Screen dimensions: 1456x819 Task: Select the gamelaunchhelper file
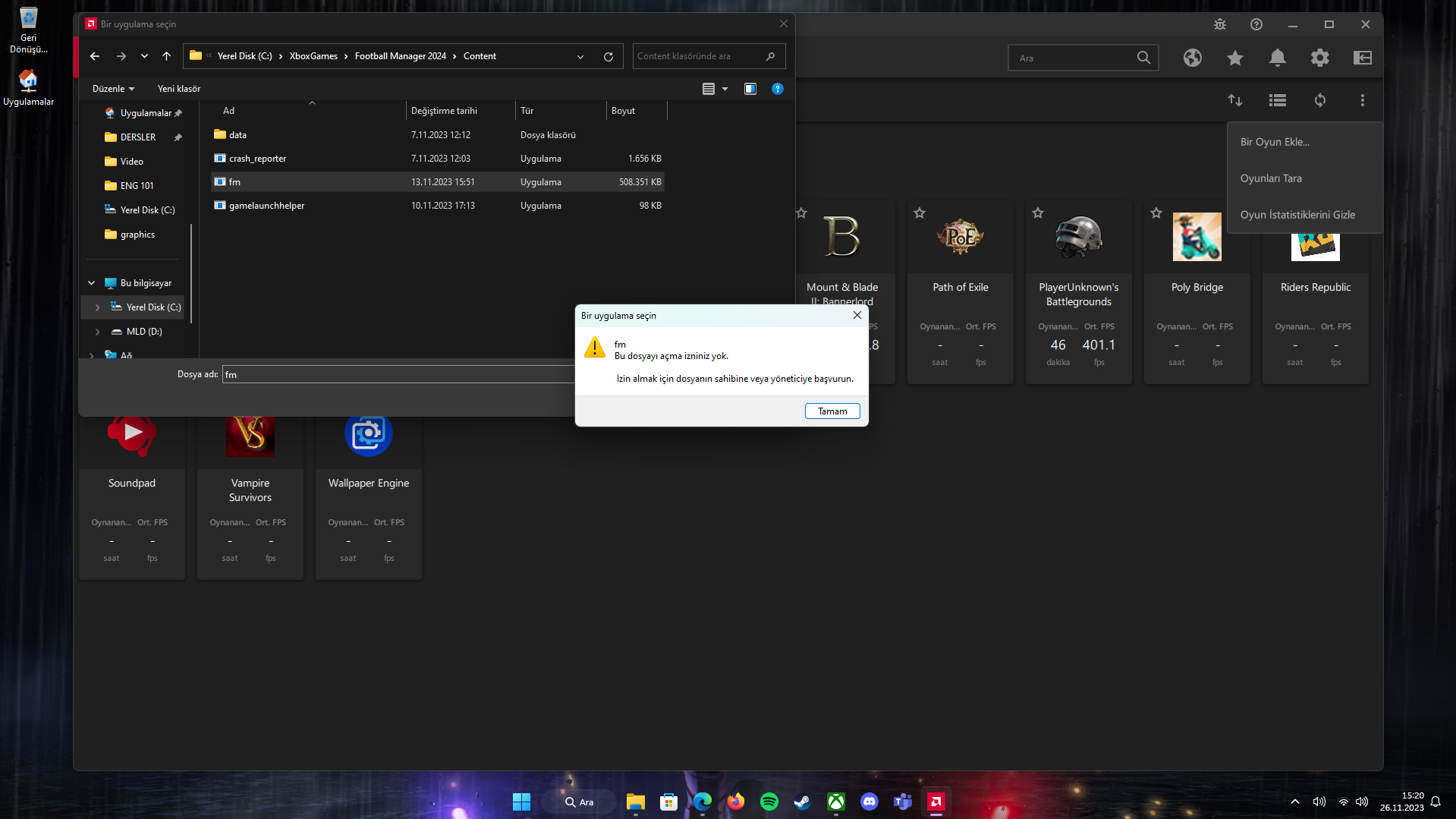point(438,206)
